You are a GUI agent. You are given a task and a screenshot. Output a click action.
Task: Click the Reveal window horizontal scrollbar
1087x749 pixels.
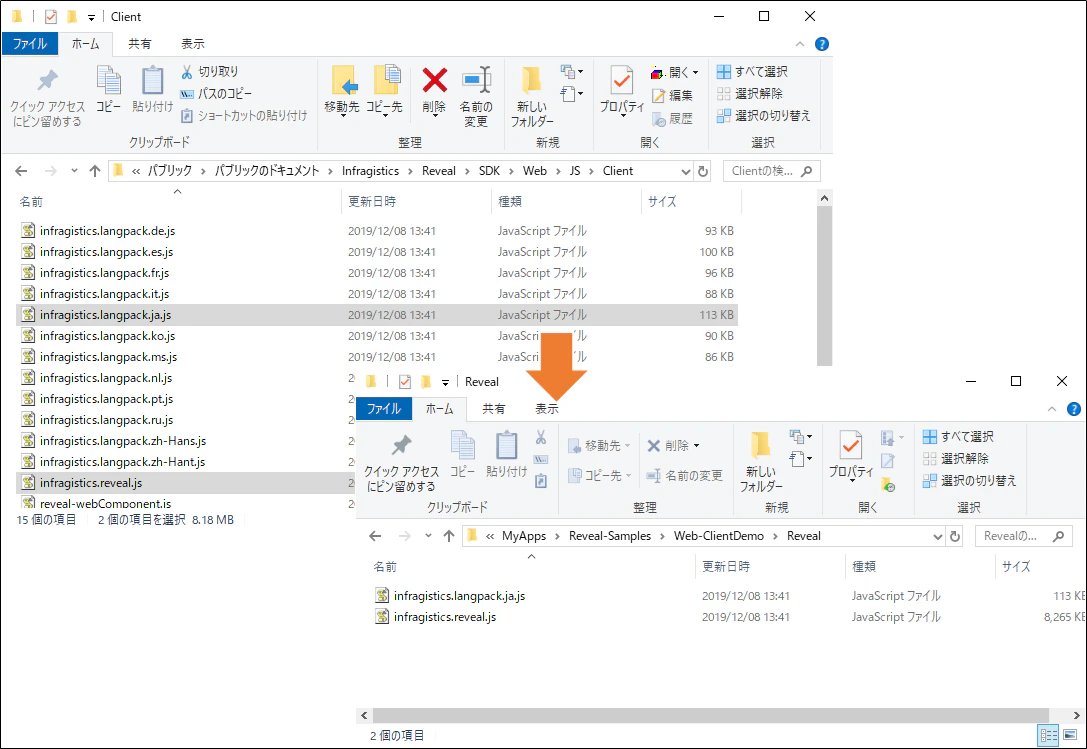pyautogui.click(x=711, y=715)
